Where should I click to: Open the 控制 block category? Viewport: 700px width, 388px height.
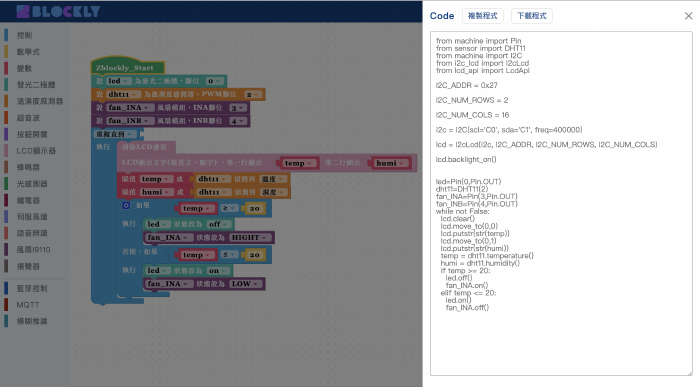coord(25,35)
